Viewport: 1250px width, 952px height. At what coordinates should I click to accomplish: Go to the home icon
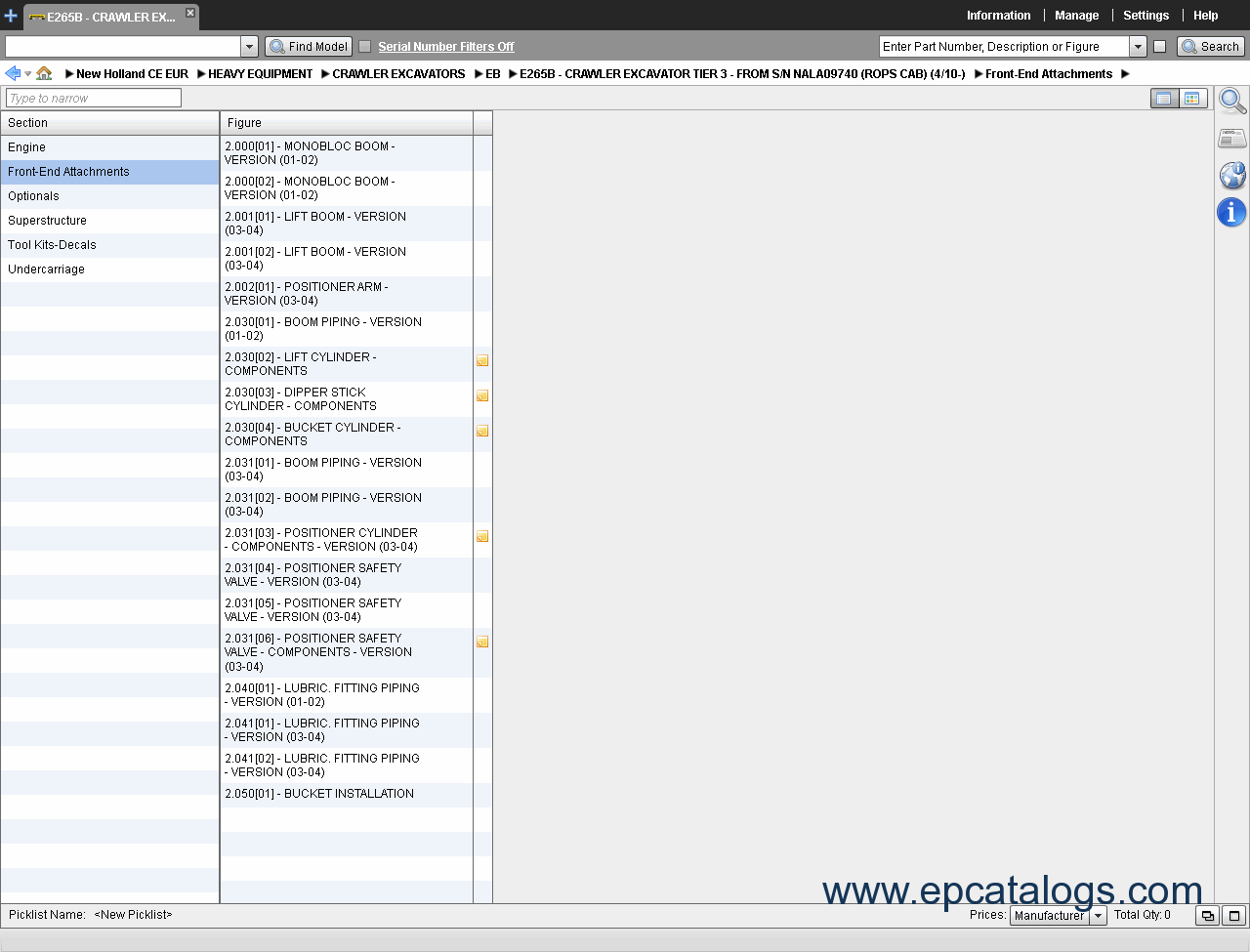click(44, 73)
